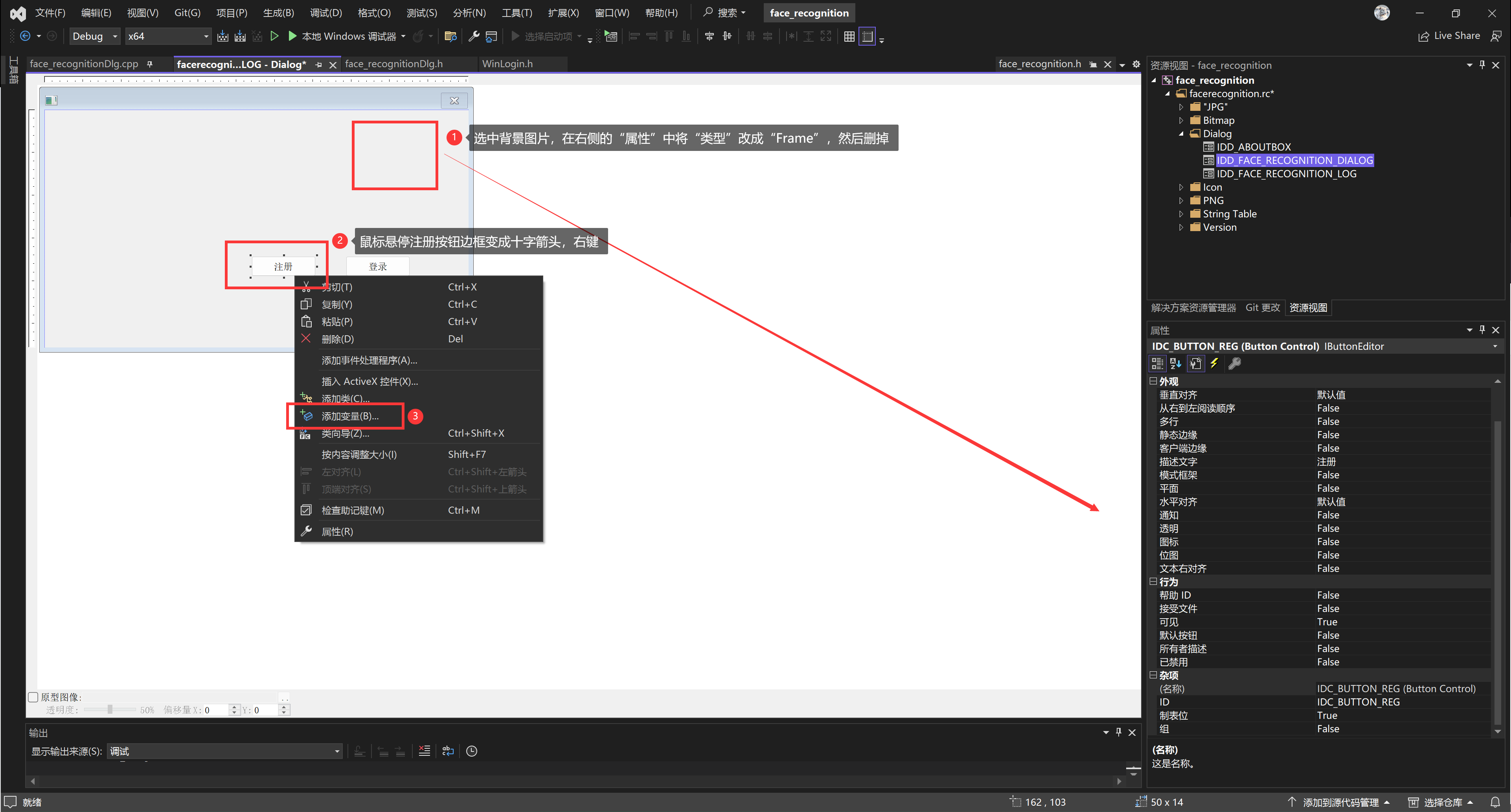Choose 添加变量(B)... from context menu
The height and width of the screenshot is (812, 1511).
[349, 416]
